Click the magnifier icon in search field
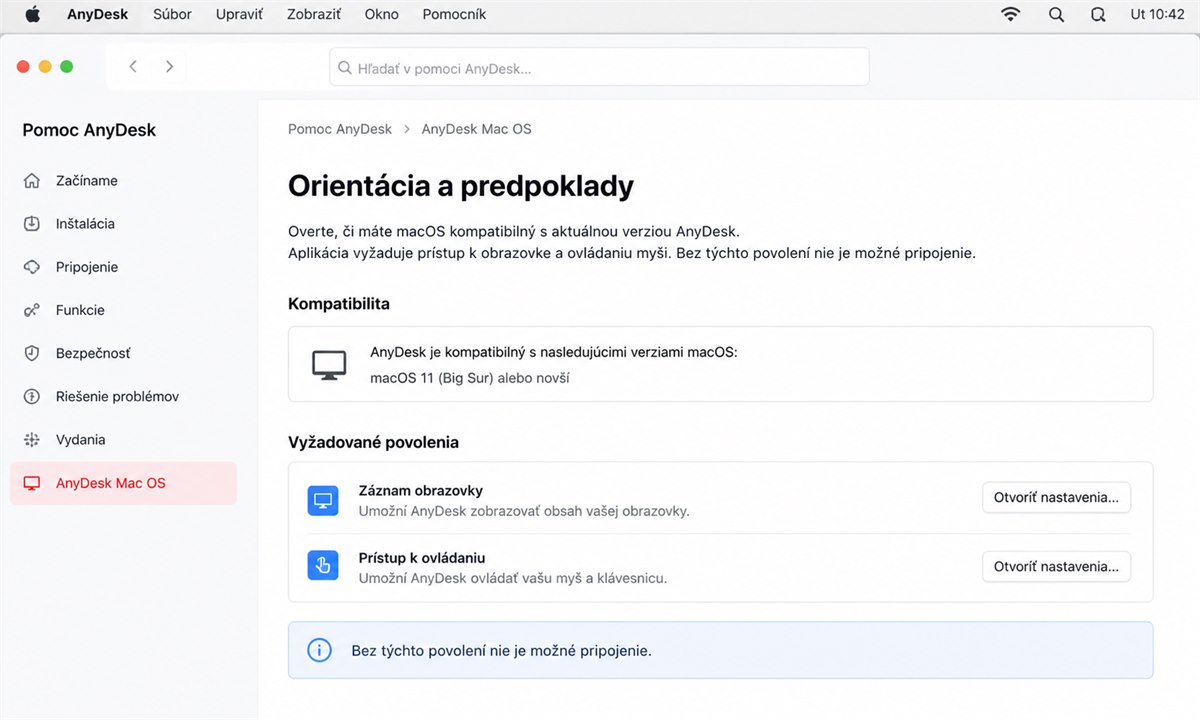1200x720 pixels. [345, 68]
